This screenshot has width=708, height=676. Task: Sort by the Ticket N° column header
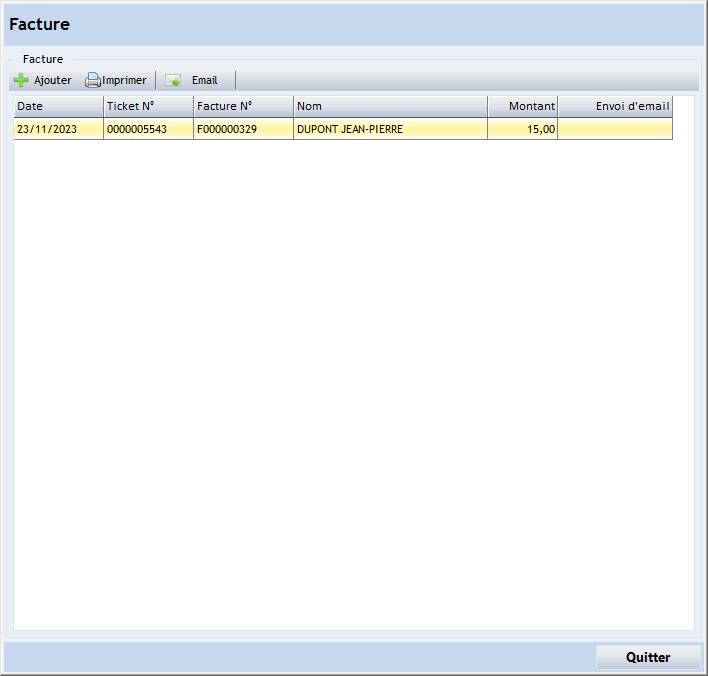(x=148, y=106)
